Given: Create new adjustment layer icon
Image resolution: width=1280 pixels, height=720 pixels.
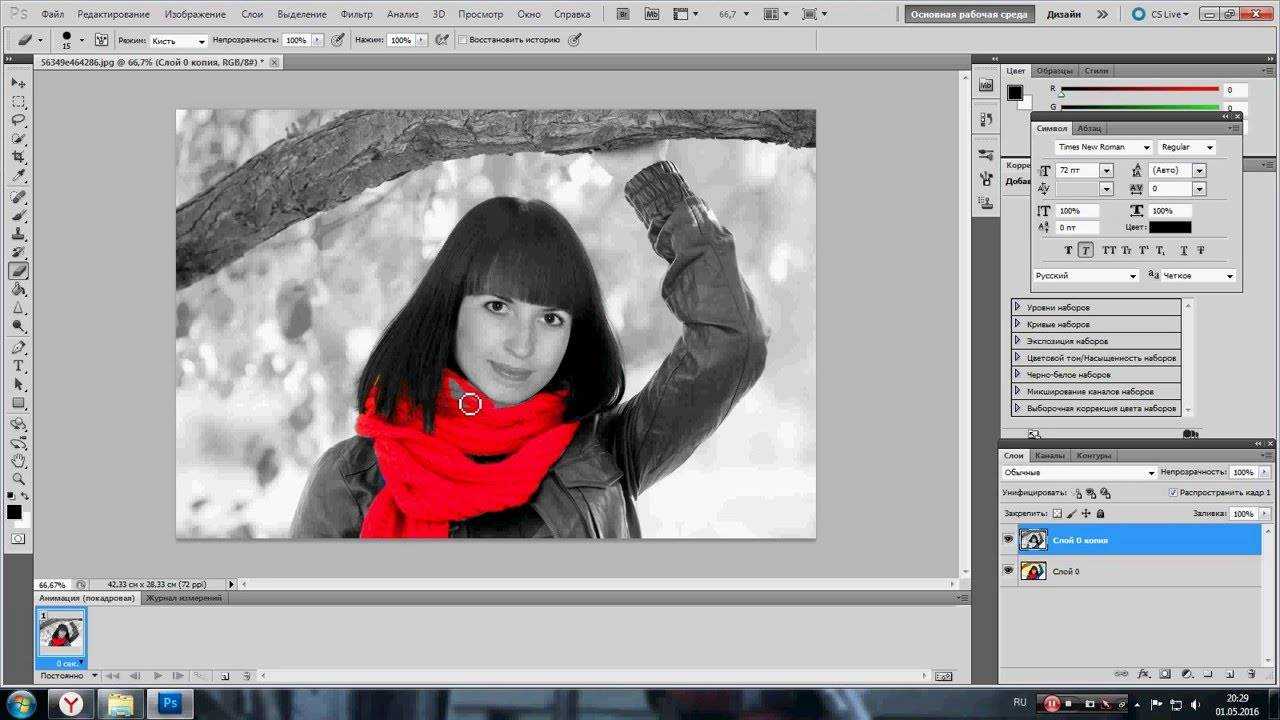Looking at the screenshot, I should [1186, 674].
